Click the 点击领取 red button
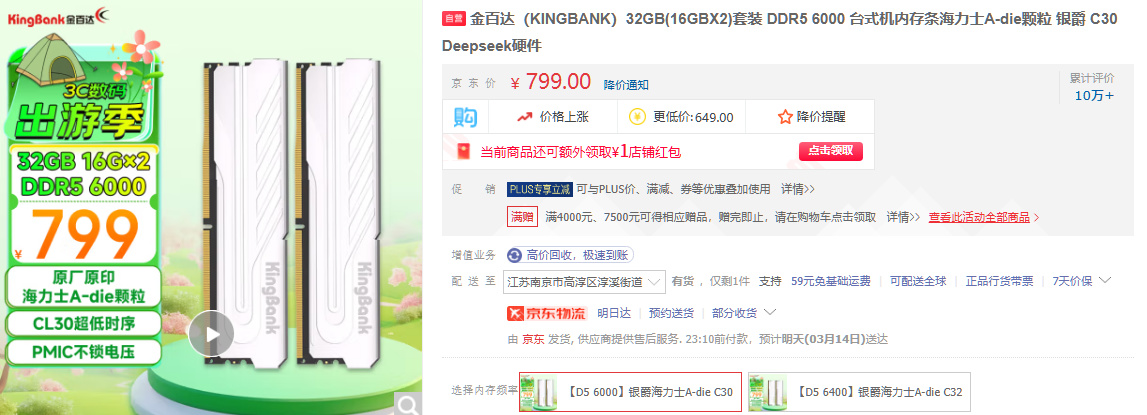This screenshot has height=415, width=1147. coord(830,151)
